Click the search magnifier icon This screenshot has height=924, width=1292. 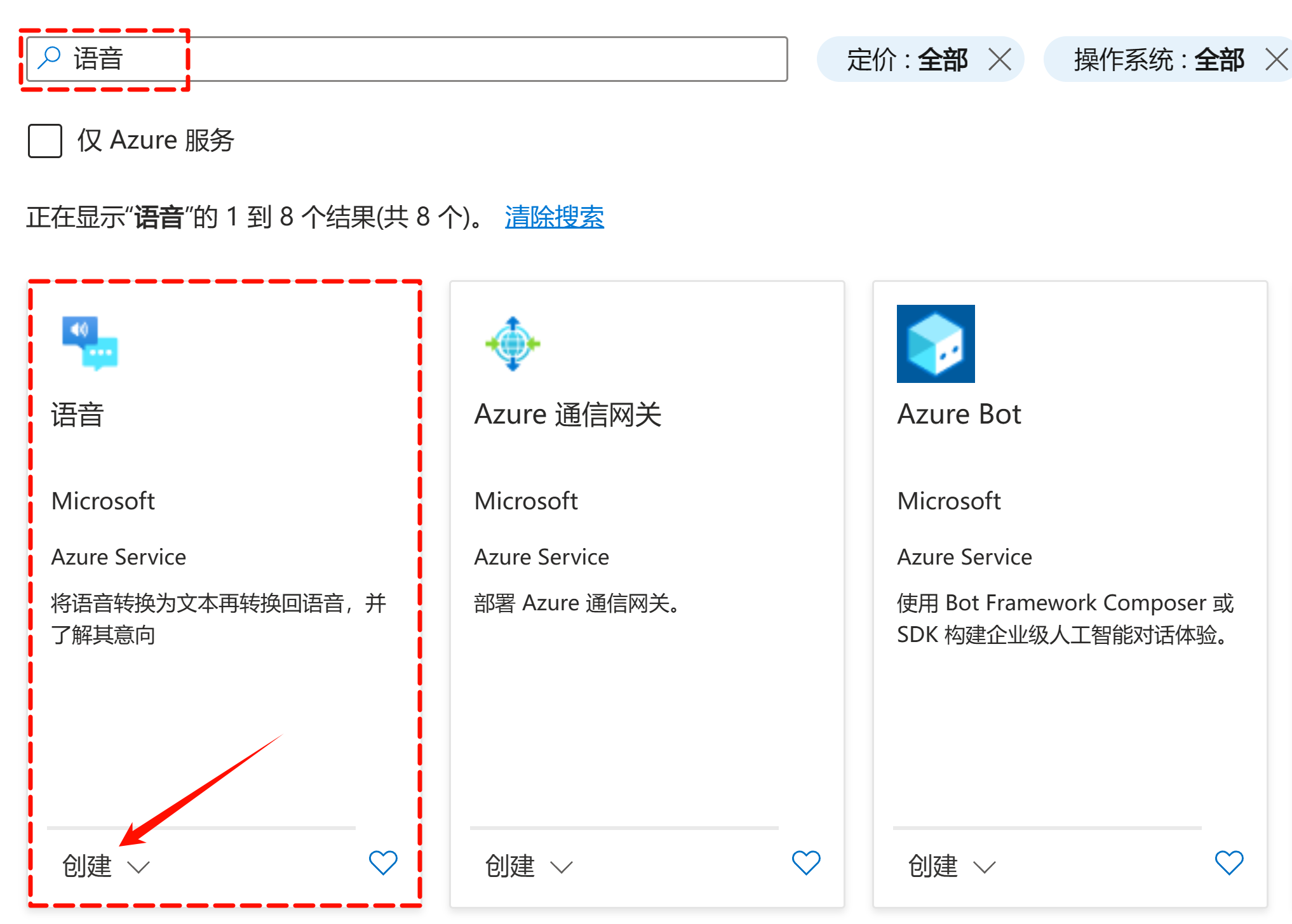coord(49,58)
